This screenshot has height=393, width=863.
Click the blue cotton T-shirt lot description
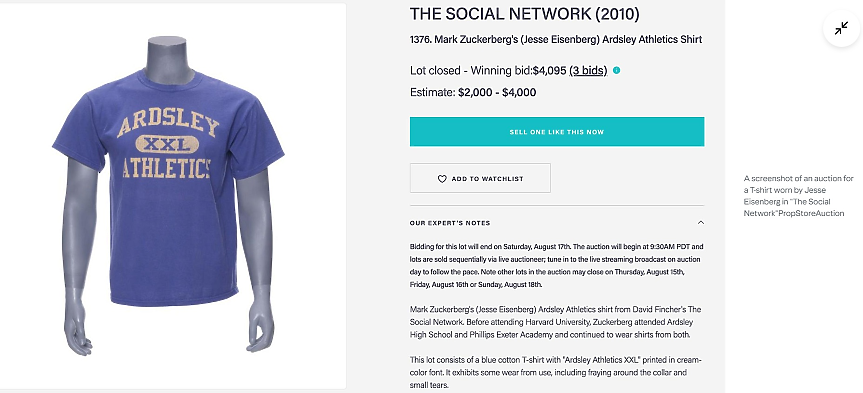tap(556, 373)
